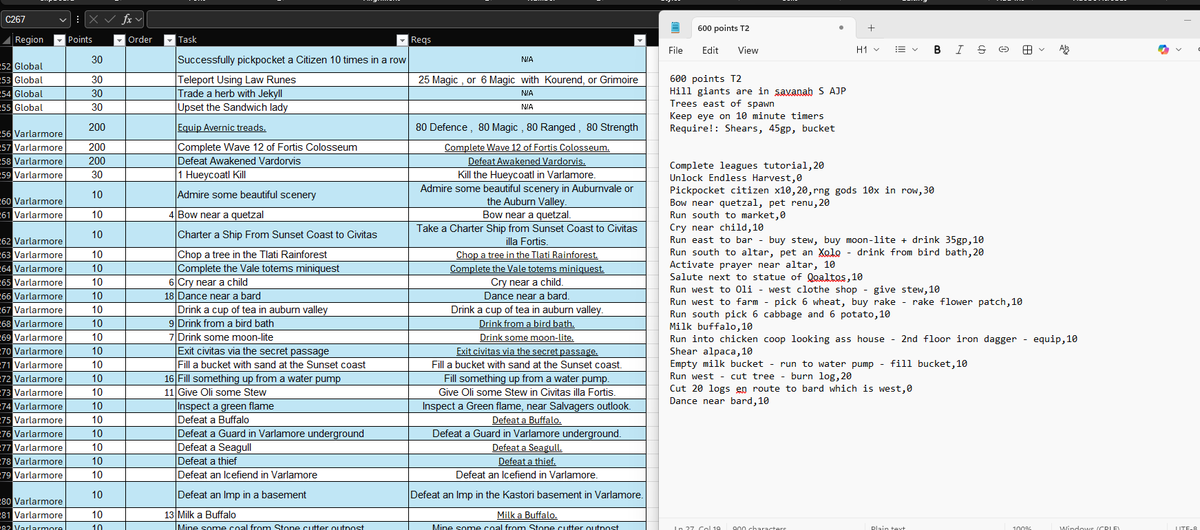
Task: Select Task cell Defeat an Imp in a basement
Action: 291,495
